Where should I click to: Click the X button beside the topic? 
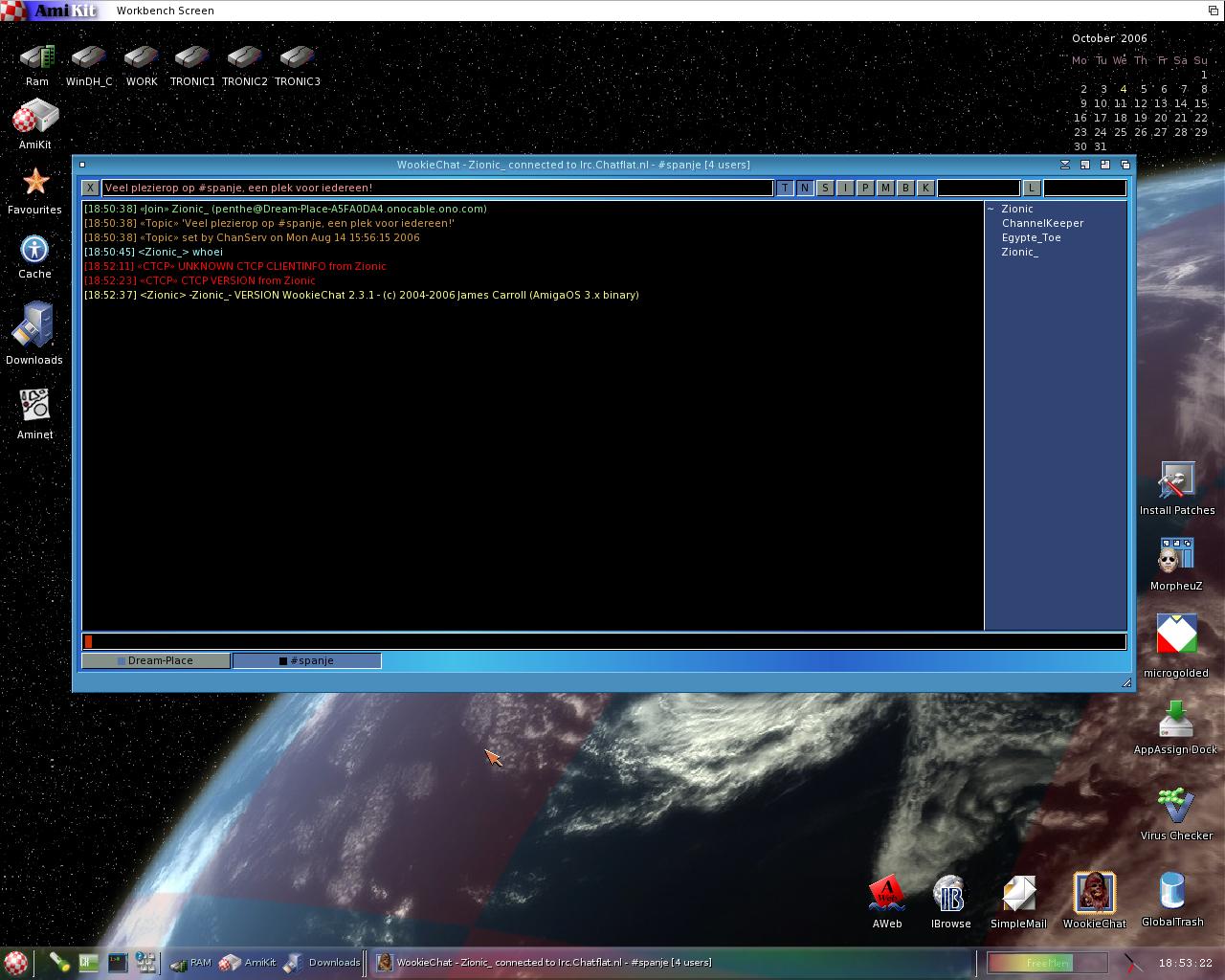pyautogui.click(x=90, y=188)
